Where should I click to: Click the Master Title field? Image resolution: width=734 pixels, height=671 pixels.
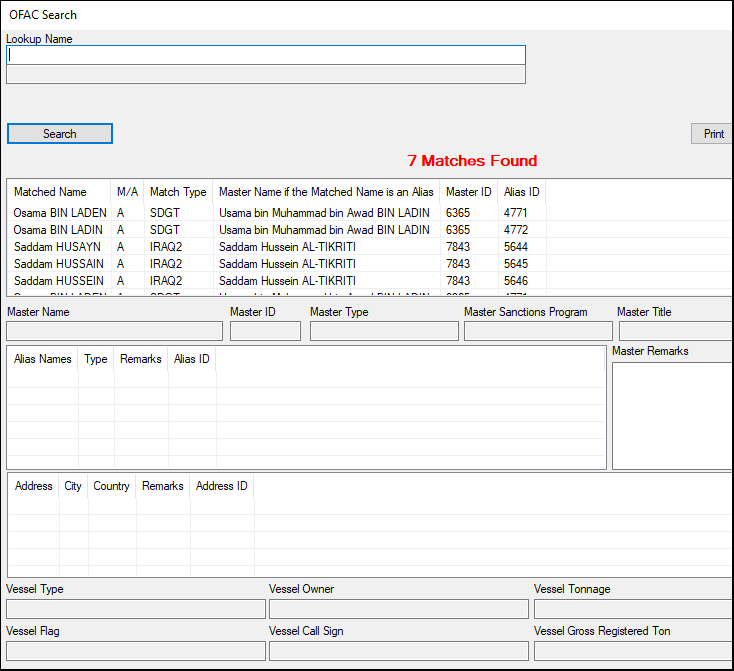pyautogui.click(x=676, y=331)
